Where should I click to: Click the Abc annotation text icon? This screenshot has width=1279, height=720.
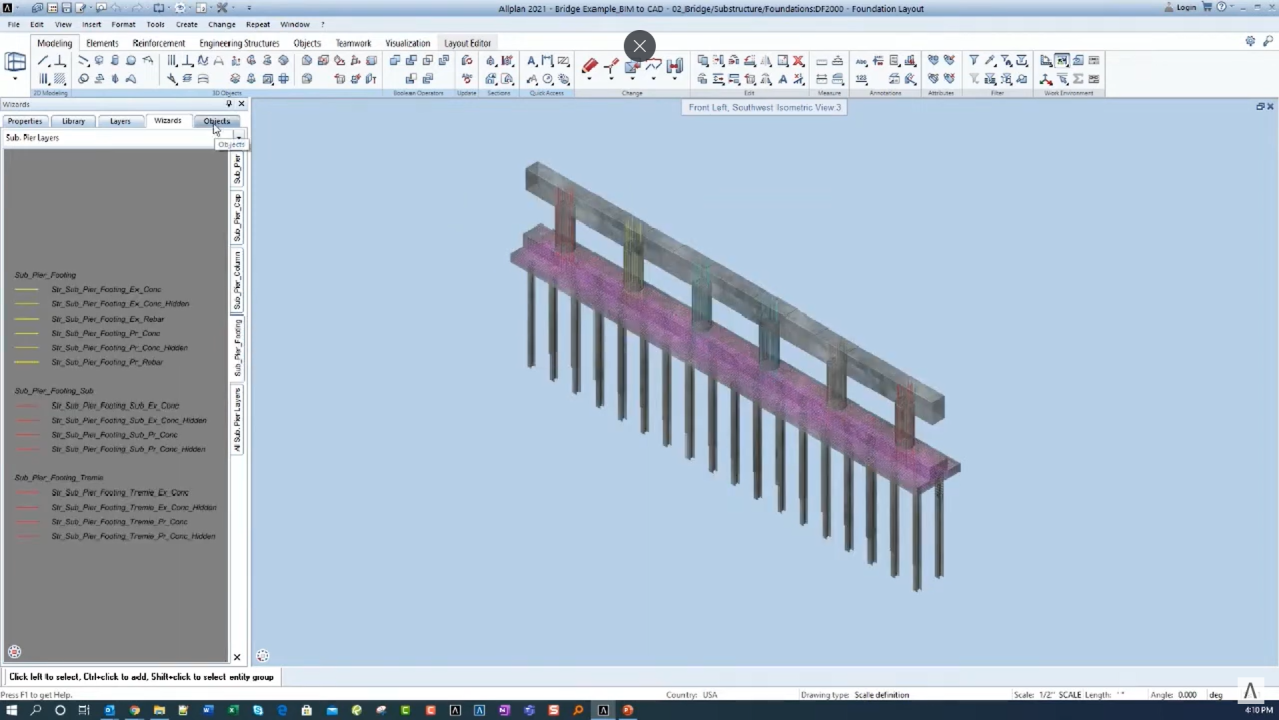862,61
